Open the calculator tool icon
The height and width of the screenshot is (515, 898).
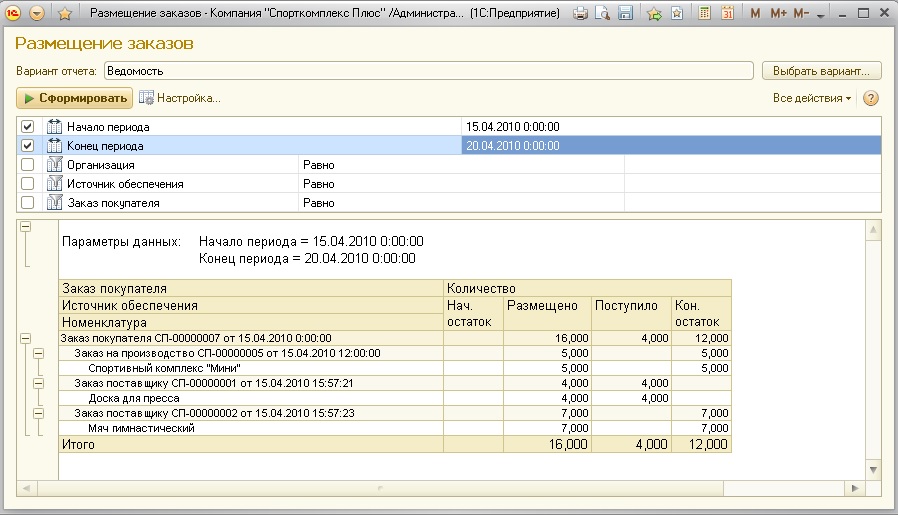tap(705, 14)
